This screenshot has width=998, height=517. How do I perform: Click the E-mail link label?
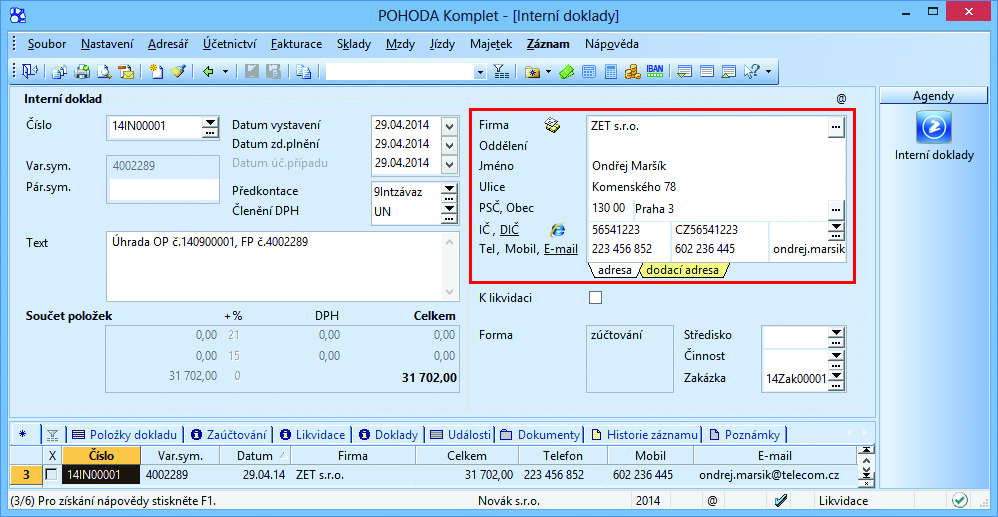(561, 250)
